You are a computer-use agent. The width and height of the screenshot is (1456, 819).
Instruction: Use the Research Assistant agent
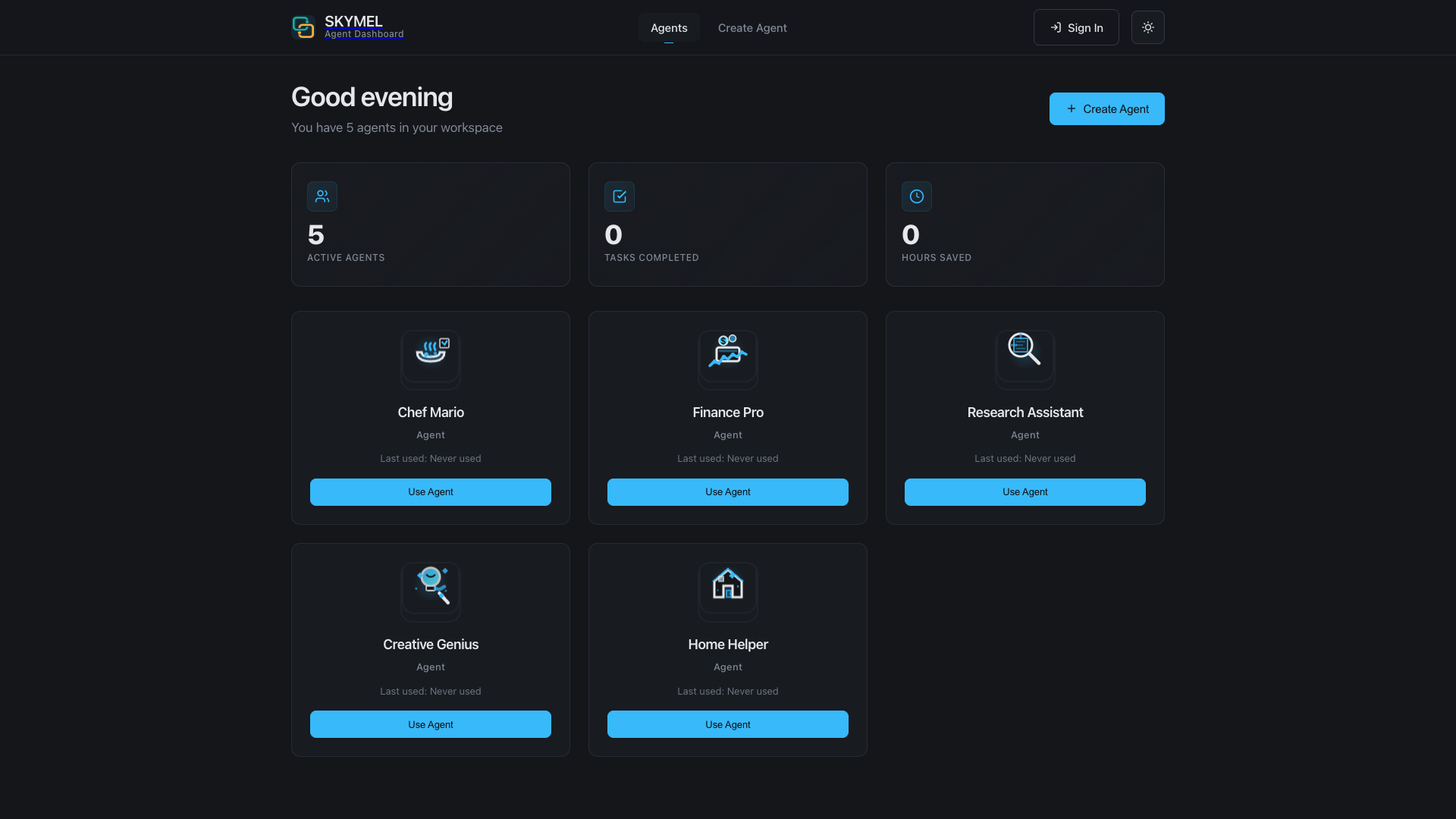coord(1025,492)
